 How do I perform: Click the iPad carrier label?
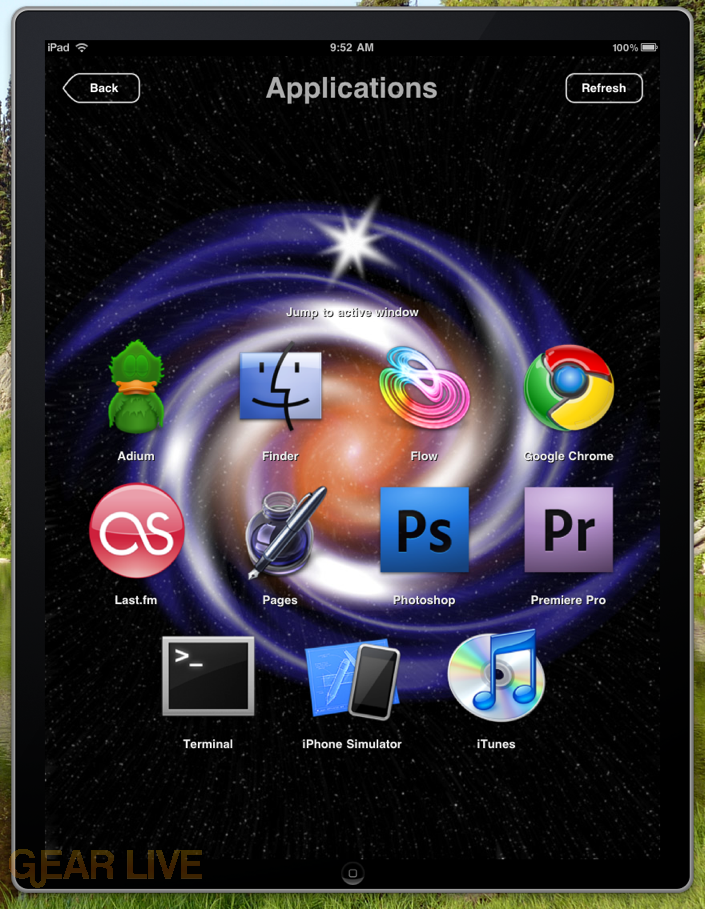(58, 48)
